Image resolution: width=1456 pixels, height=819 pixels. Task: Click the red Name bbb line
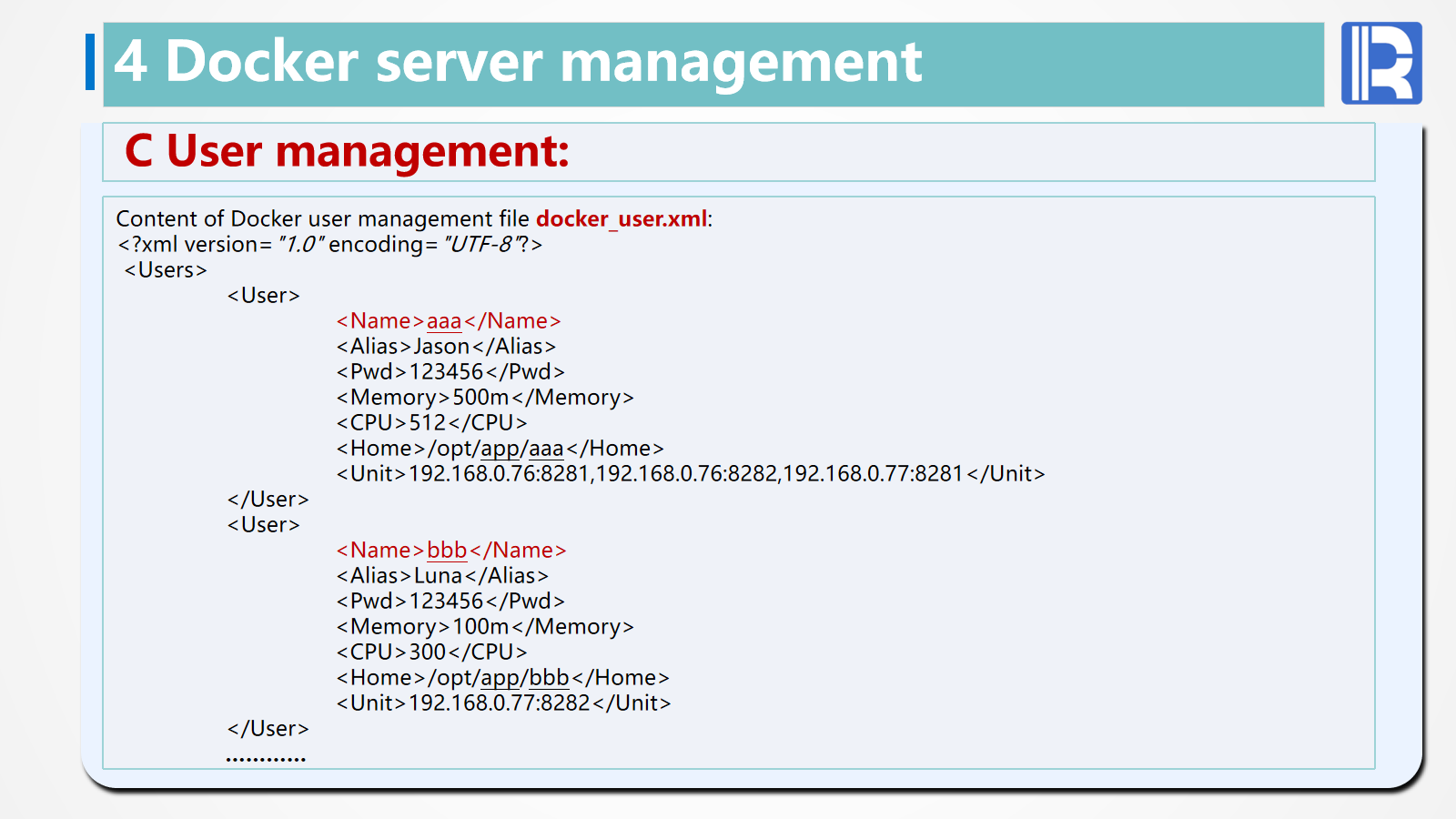point(450,551)
